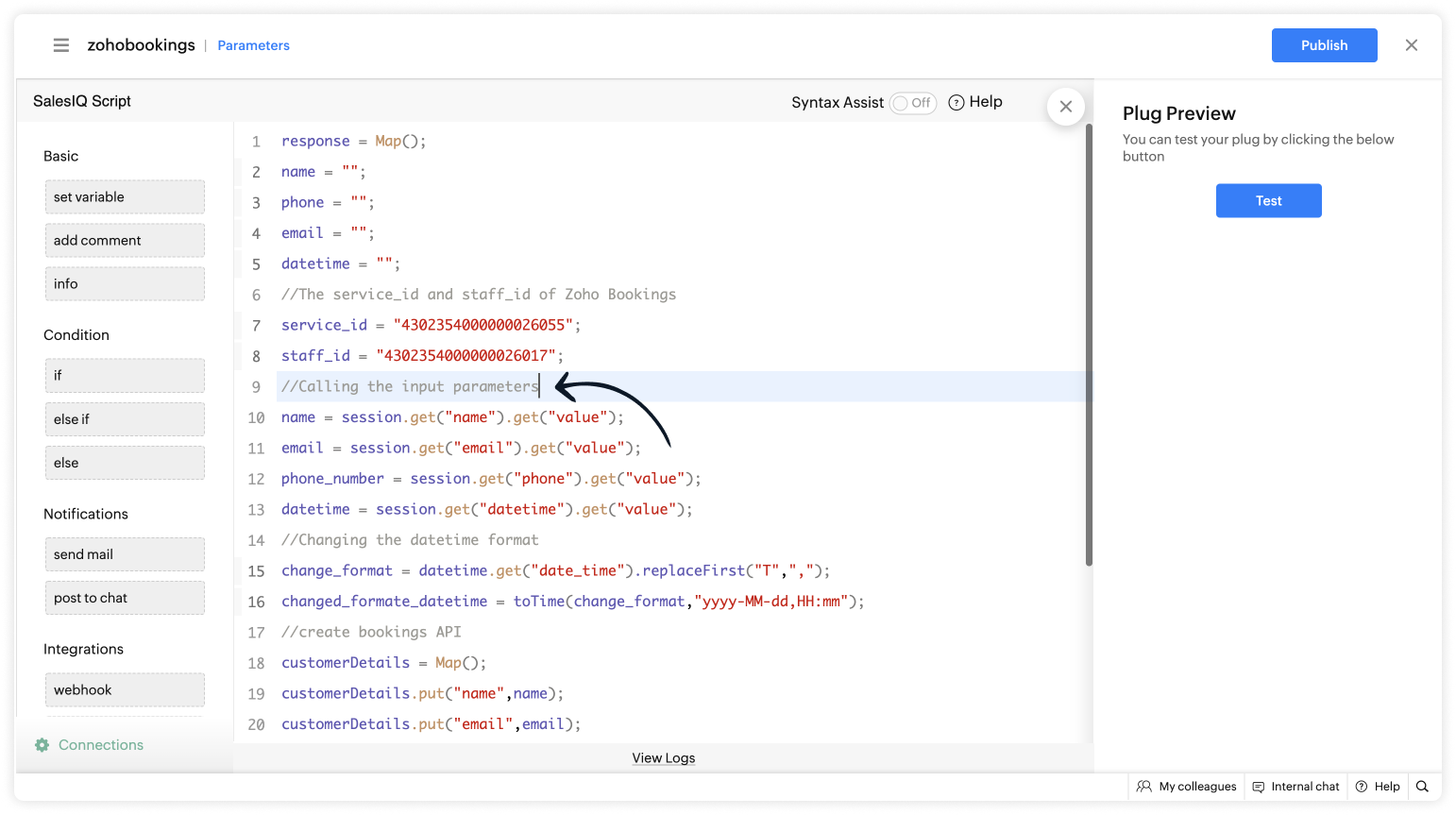The width and height of the screenshot is (1456, 815).
Task: Publish the plug
Action: [1324, 45]
